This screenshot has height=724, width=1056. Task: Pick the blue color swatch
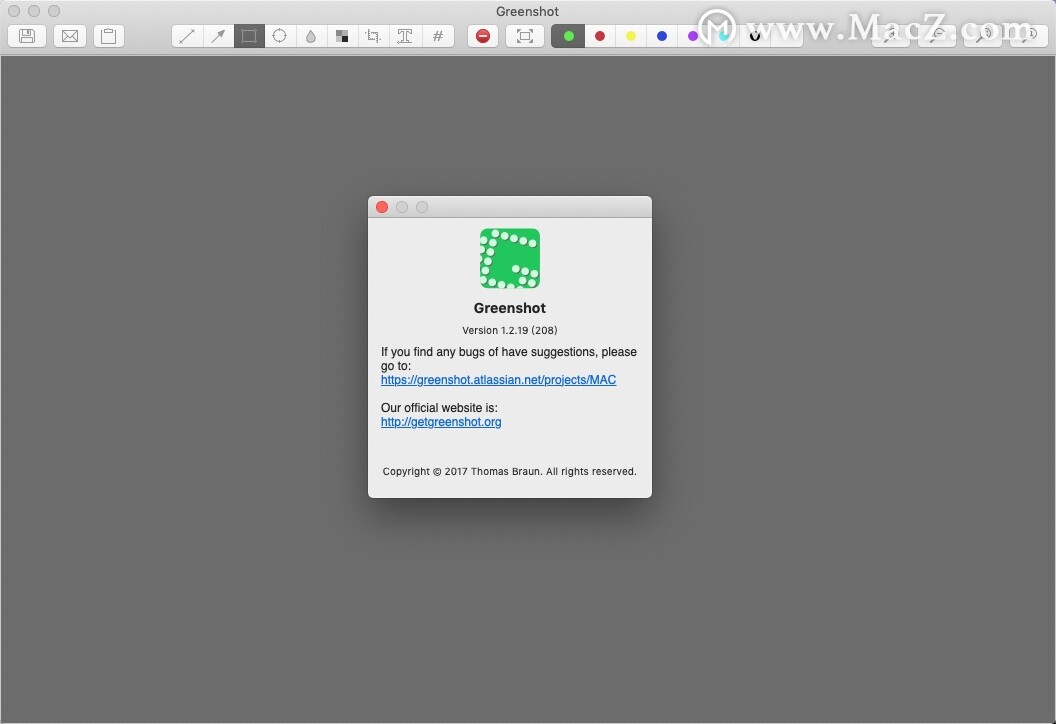pos(662,36)
